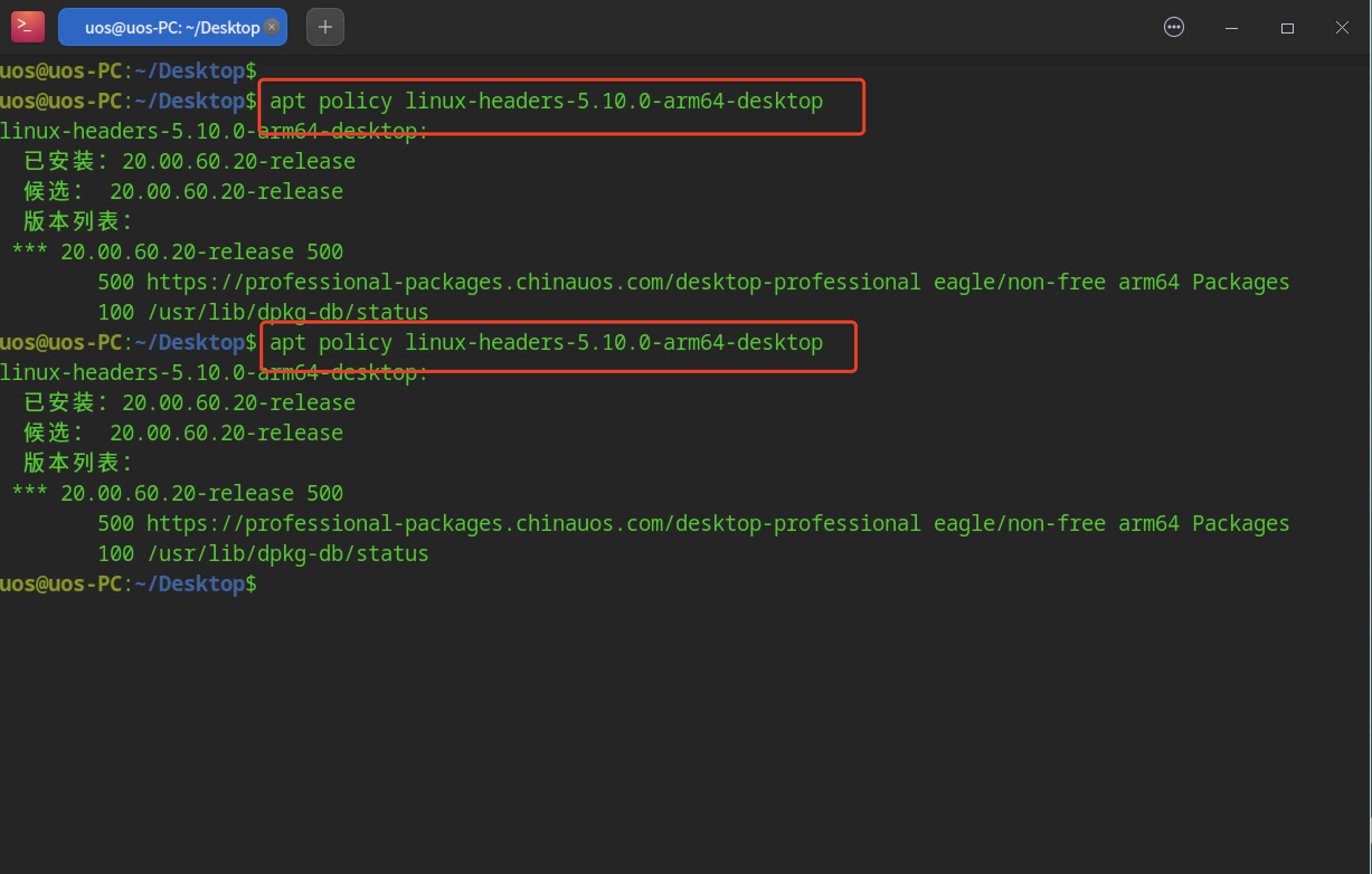
Task: Click the first chinauos.com repository URL
Action: (533, 282)
